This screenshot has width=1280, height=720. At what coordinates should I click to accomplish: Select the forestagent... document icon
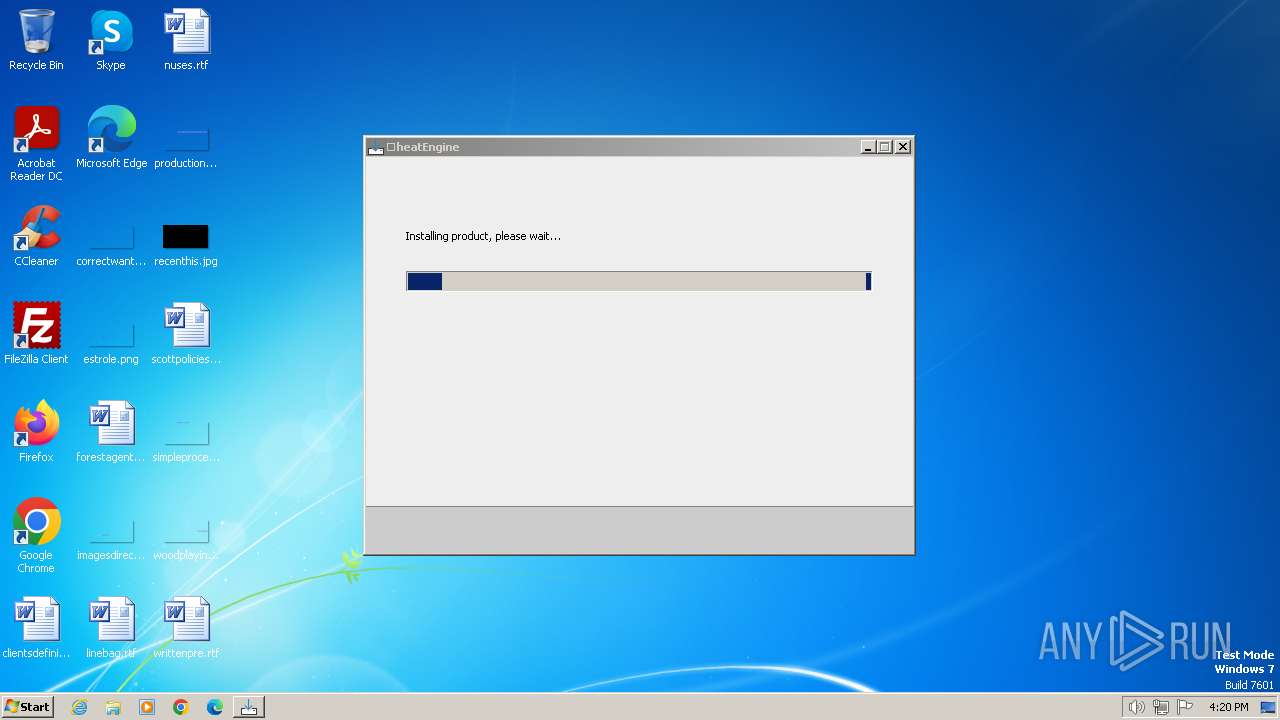[111, 432]
